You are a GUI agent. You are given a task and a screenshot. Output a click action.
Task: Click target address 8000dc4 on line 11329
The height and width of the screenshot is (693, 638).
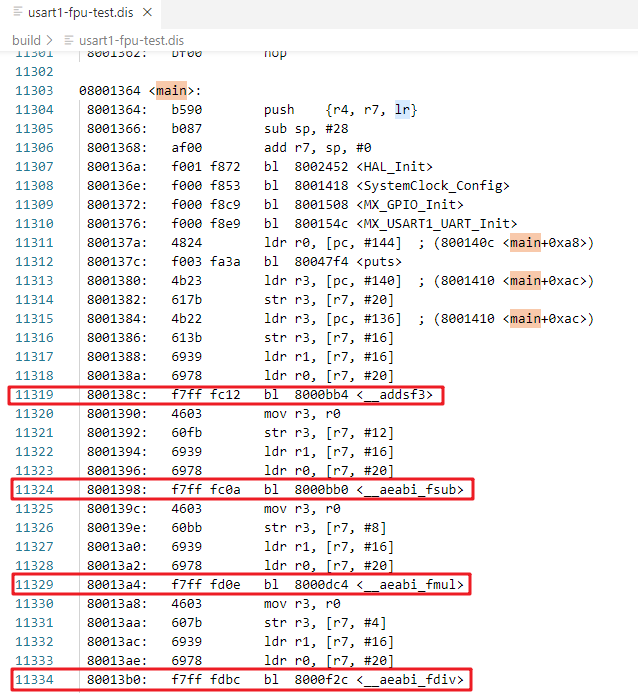pos(321,585)
